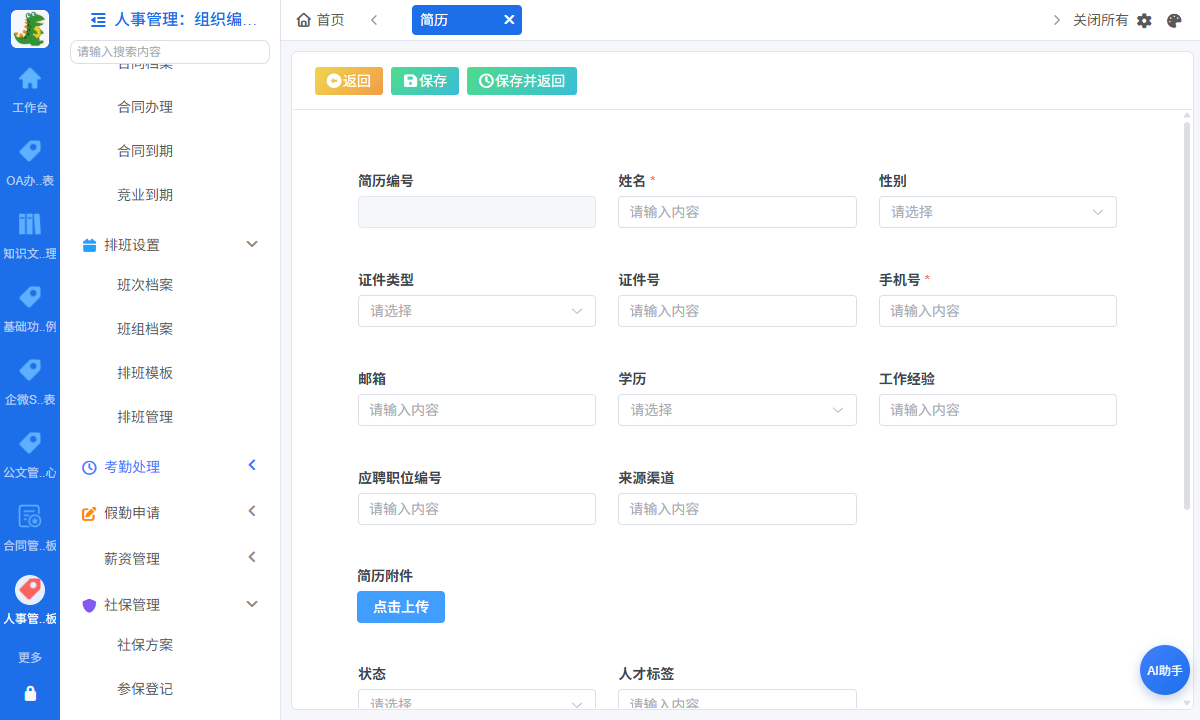Click the clock icon beside 考勤处理
The width and height of the screenshot is (1200, 720).
[x=89, y=467]
